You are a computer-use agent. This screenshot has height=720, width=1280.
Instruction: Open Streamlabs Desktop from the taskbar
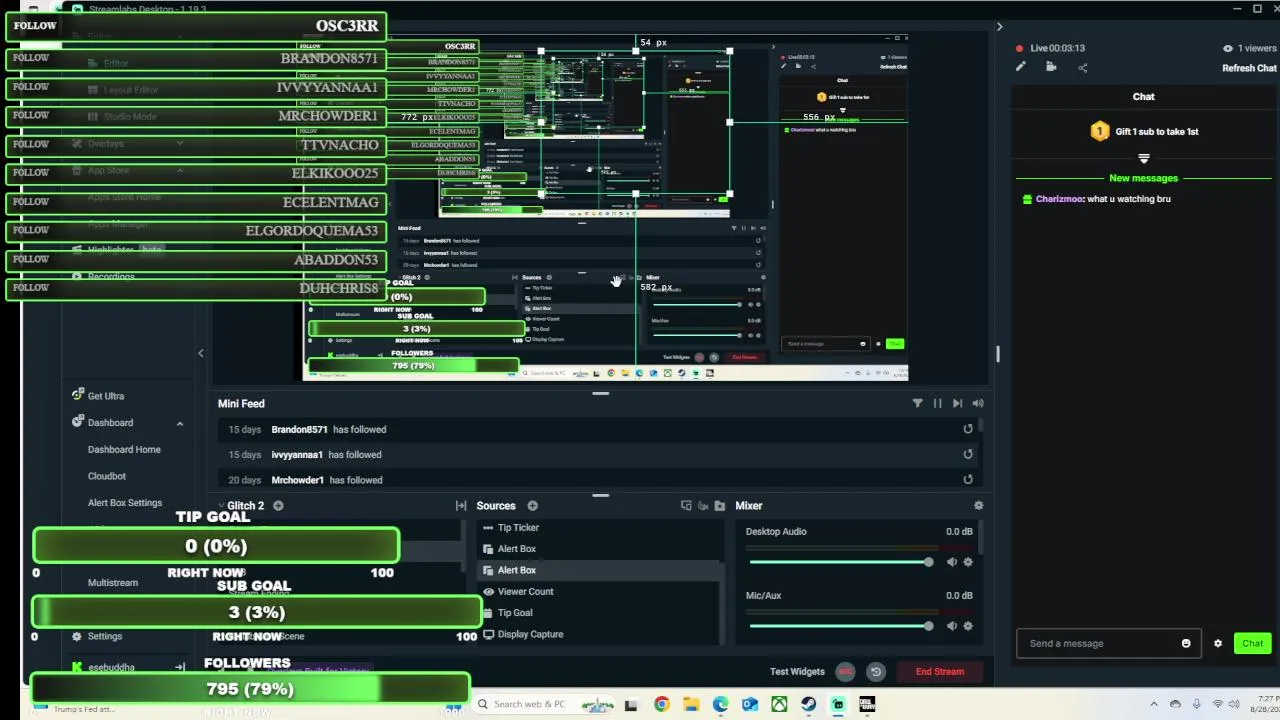838,704
